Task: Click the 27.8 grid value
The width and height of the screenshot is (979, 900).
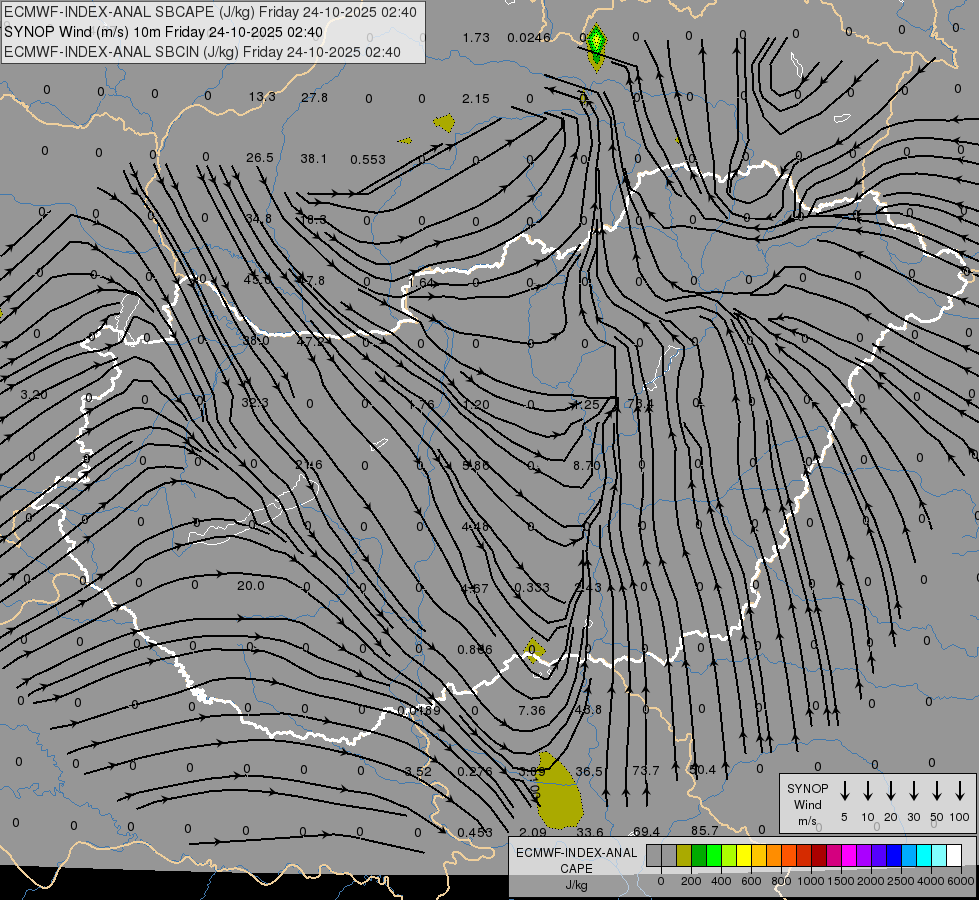Action: pyautogui.click(x=314, y=97)
